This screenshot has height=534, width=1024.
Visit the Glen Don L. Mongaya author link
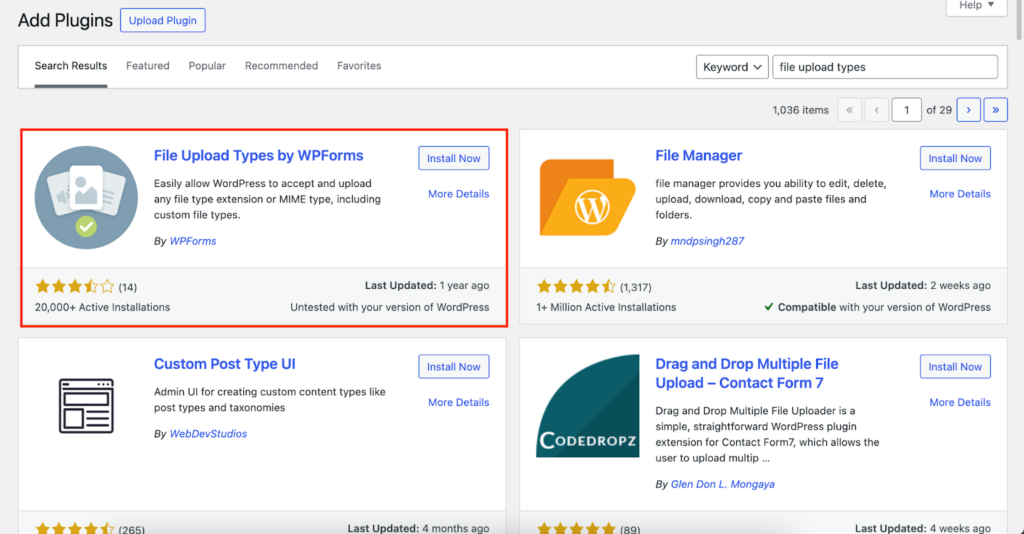pos(723,484)
